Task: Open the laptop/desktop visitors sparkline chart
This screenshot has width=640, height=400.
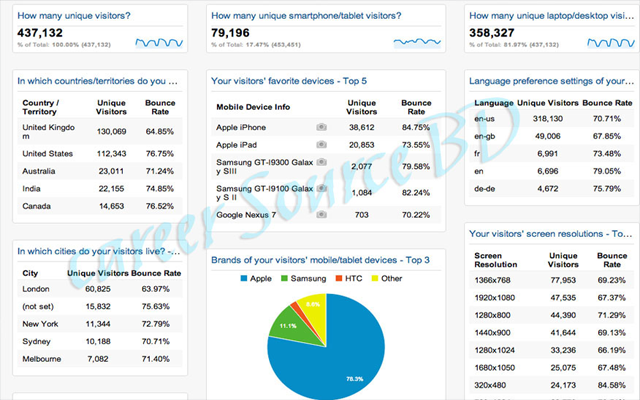Action: [611, 42]
